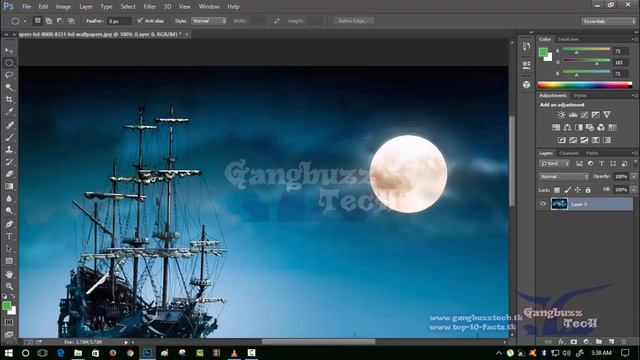The image size is (640, 360).
Task: Open the layer blend mode dropdown
Action: pos(564,176)
